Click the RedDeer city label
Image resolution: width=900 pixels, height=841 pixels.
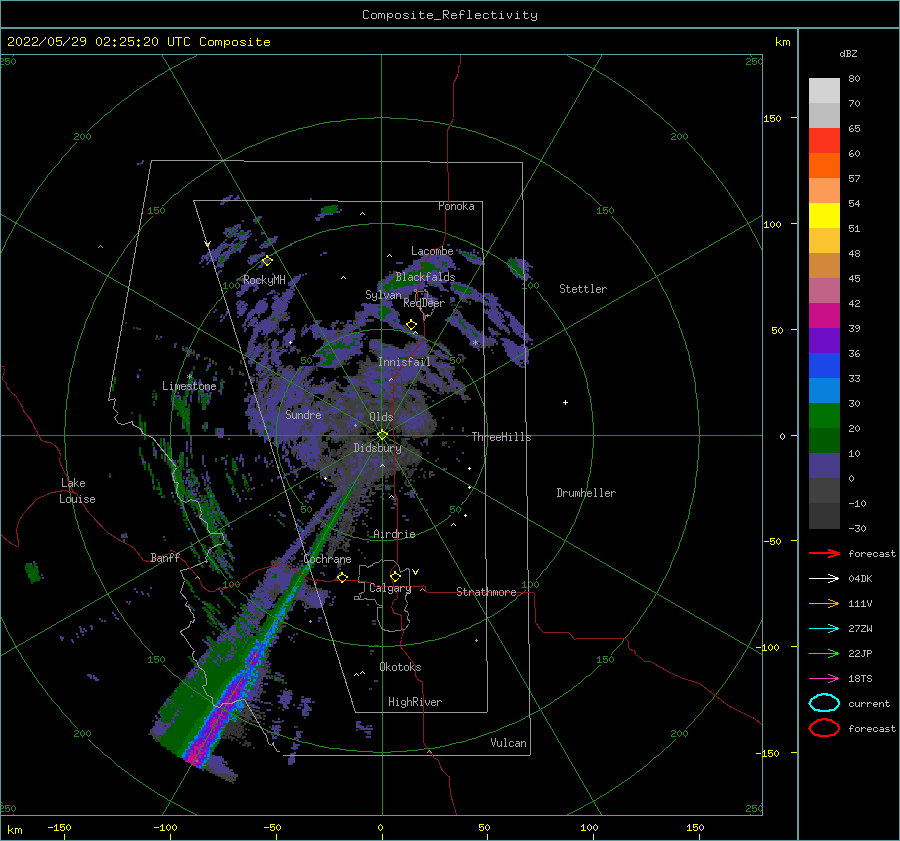(x=424, y=303)
